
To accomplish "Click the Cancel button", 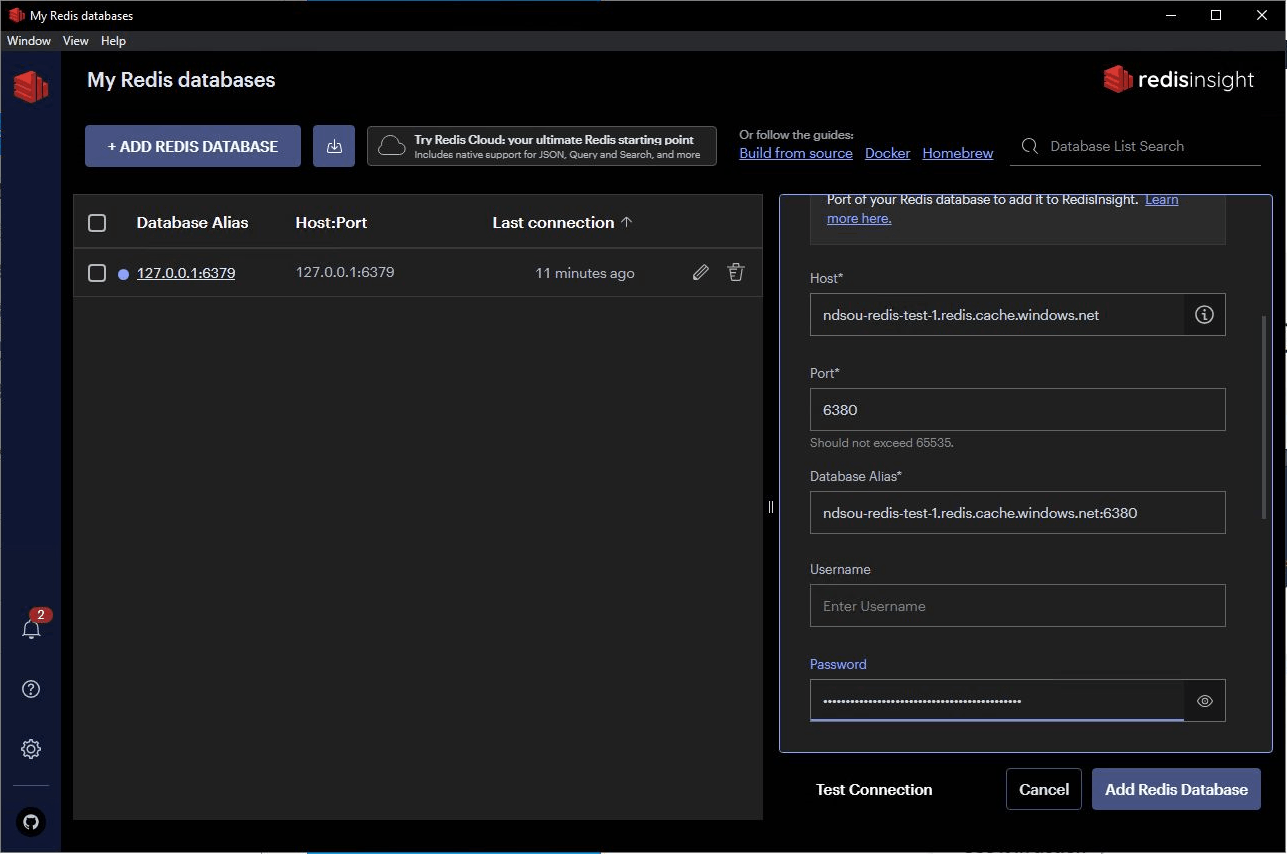I will pyautogui.click(x=1044, y=789).
